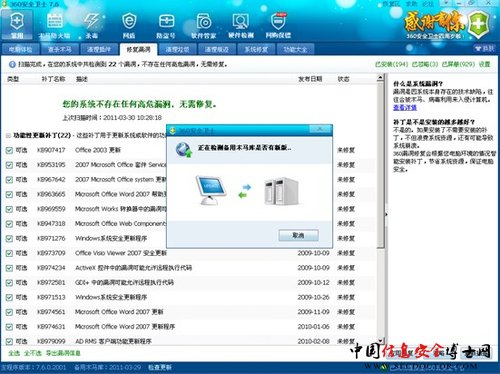The width and height of the screenshot is (500, 374).
Task: Open the 已安装(194) installed patches link
Action: click(391, 64)
